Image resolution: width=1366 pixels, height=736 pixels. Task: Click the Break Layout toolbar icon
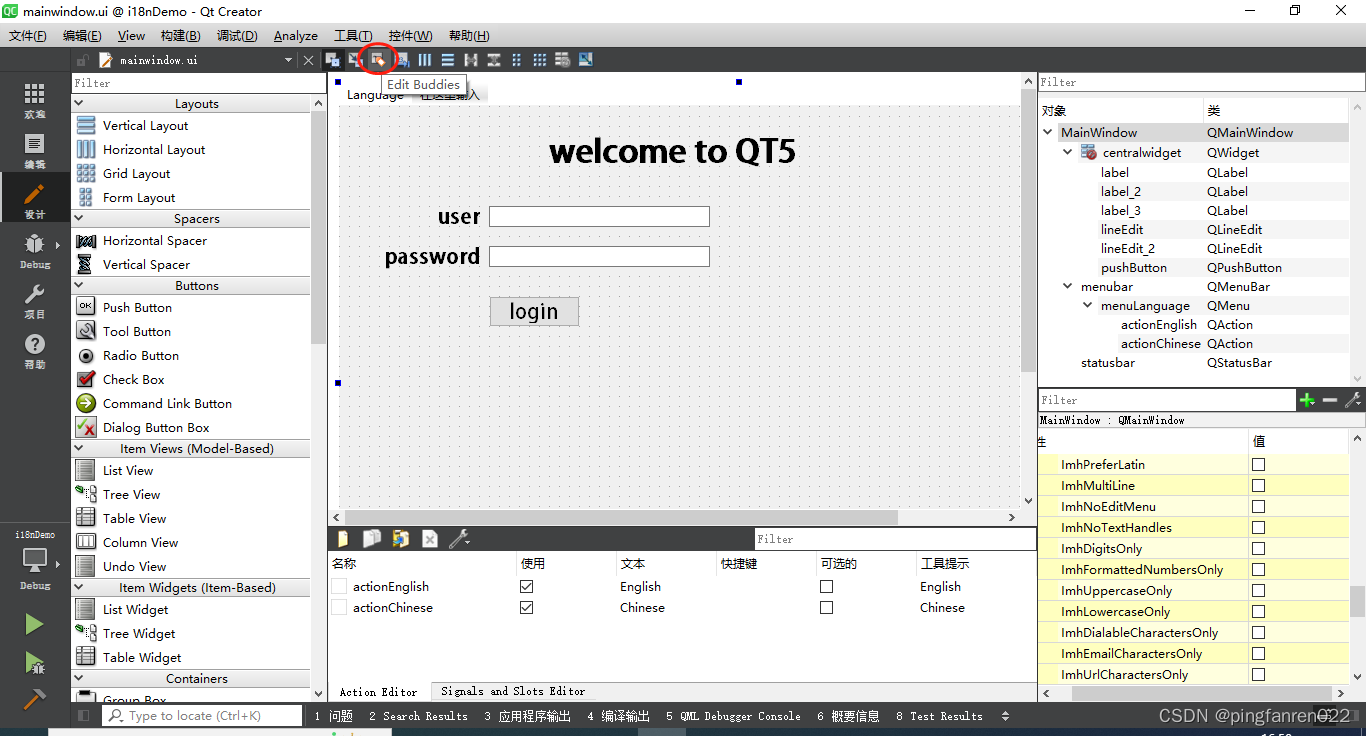point(562,59)
